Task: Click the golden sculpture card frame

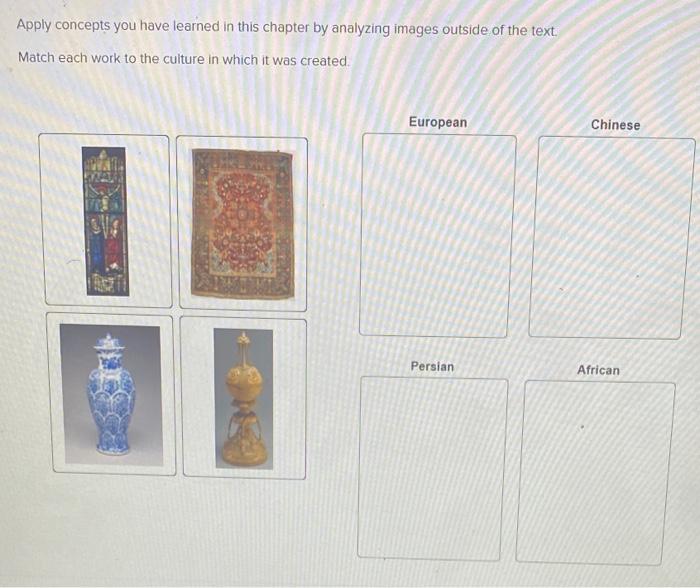Action: (244, 398)
